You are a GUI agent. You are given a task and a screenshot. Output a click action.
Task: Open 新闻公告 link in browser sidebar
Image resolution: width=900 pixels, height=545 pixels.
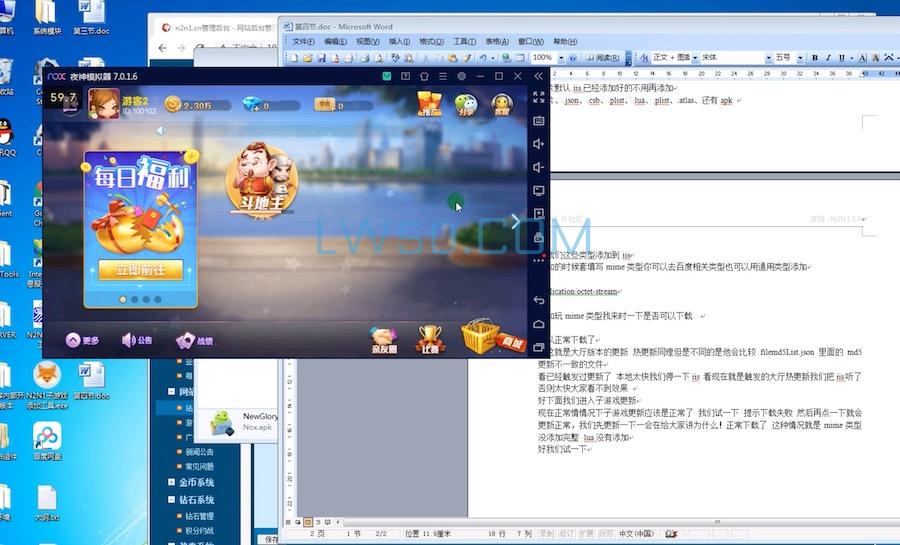coord(200,452)
